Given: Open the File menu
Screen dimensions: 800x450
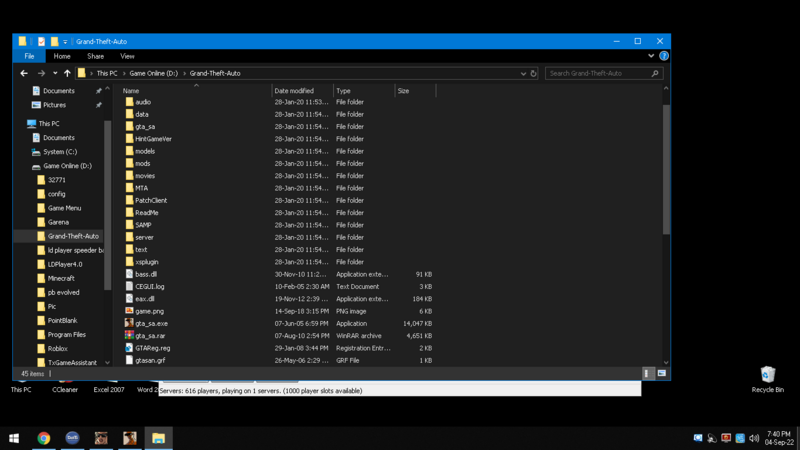Looking at the screenshot, I should click(x=29, y=56).
